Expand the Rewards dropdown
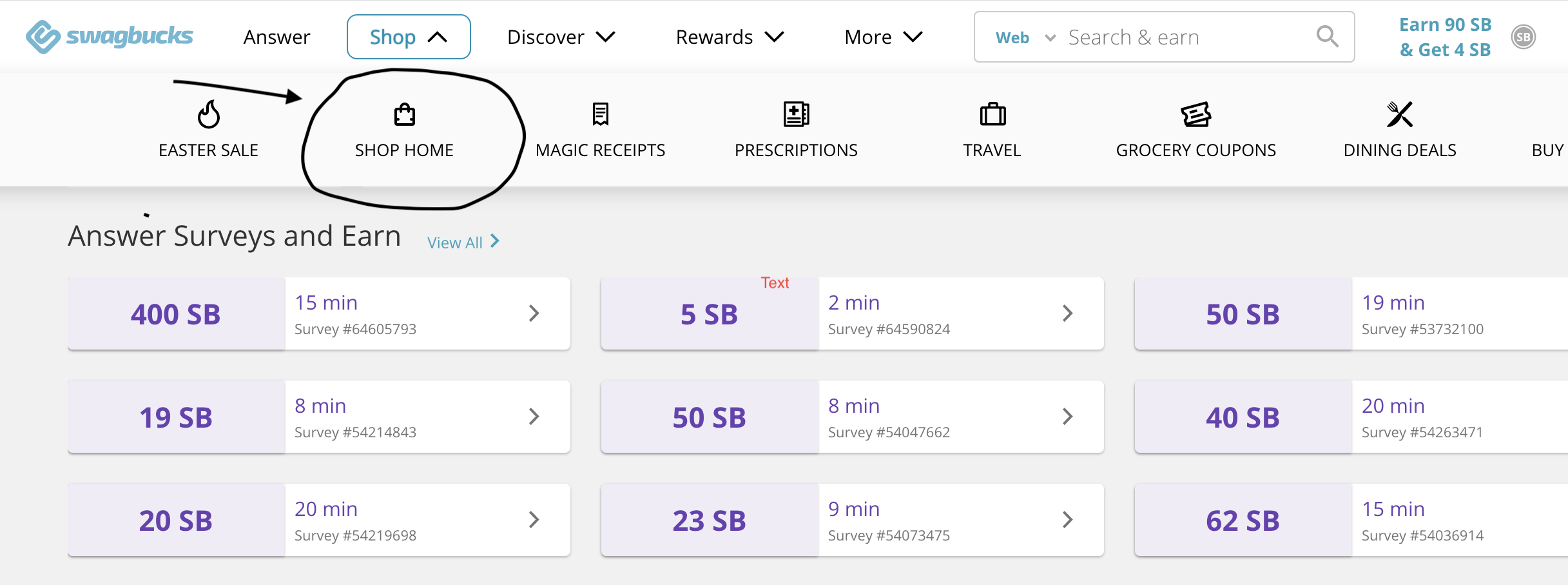This screenshot has width=1568, height=585. (x=730, y=37)
